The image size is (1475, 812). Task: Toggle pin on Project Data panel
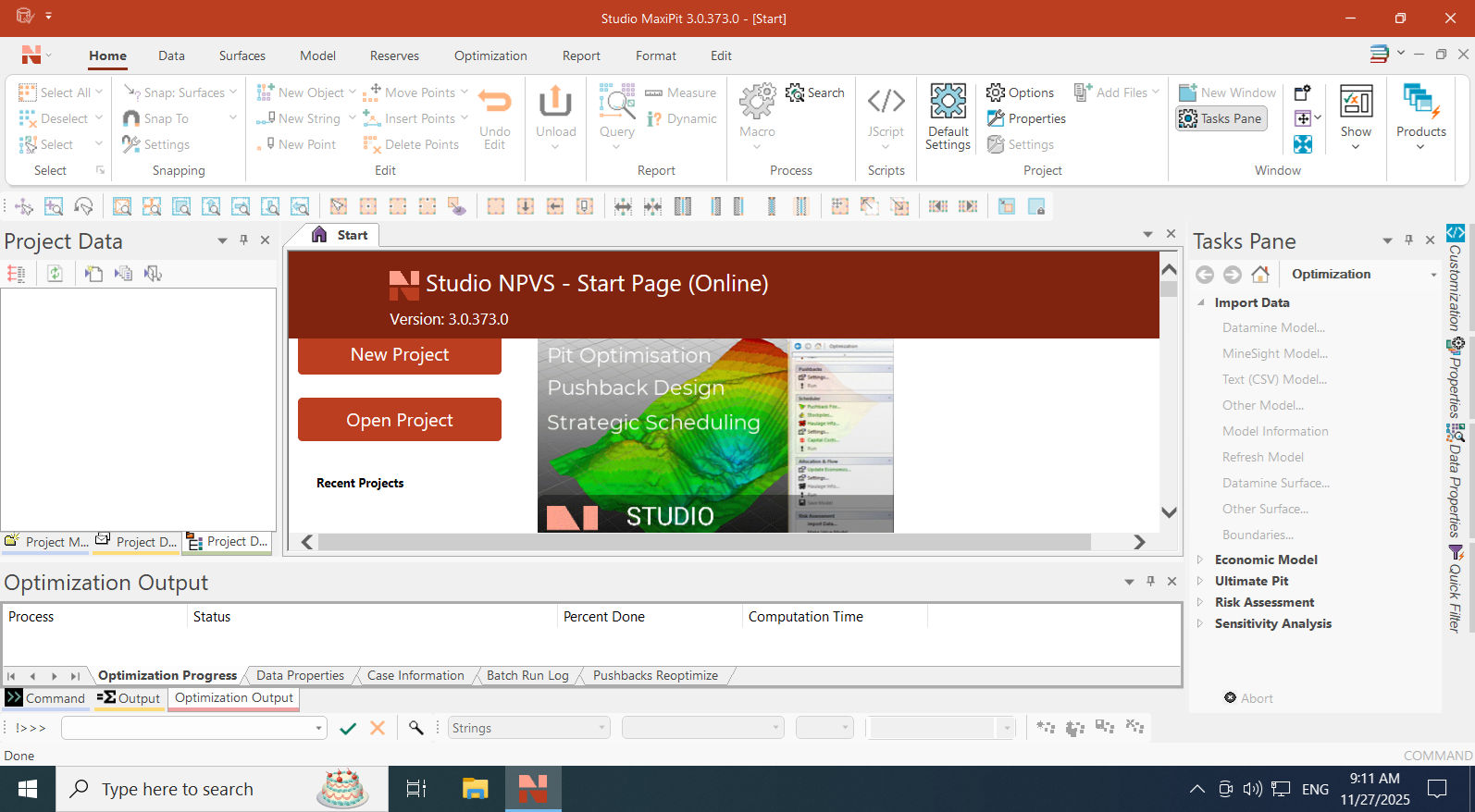click(243, 240)
